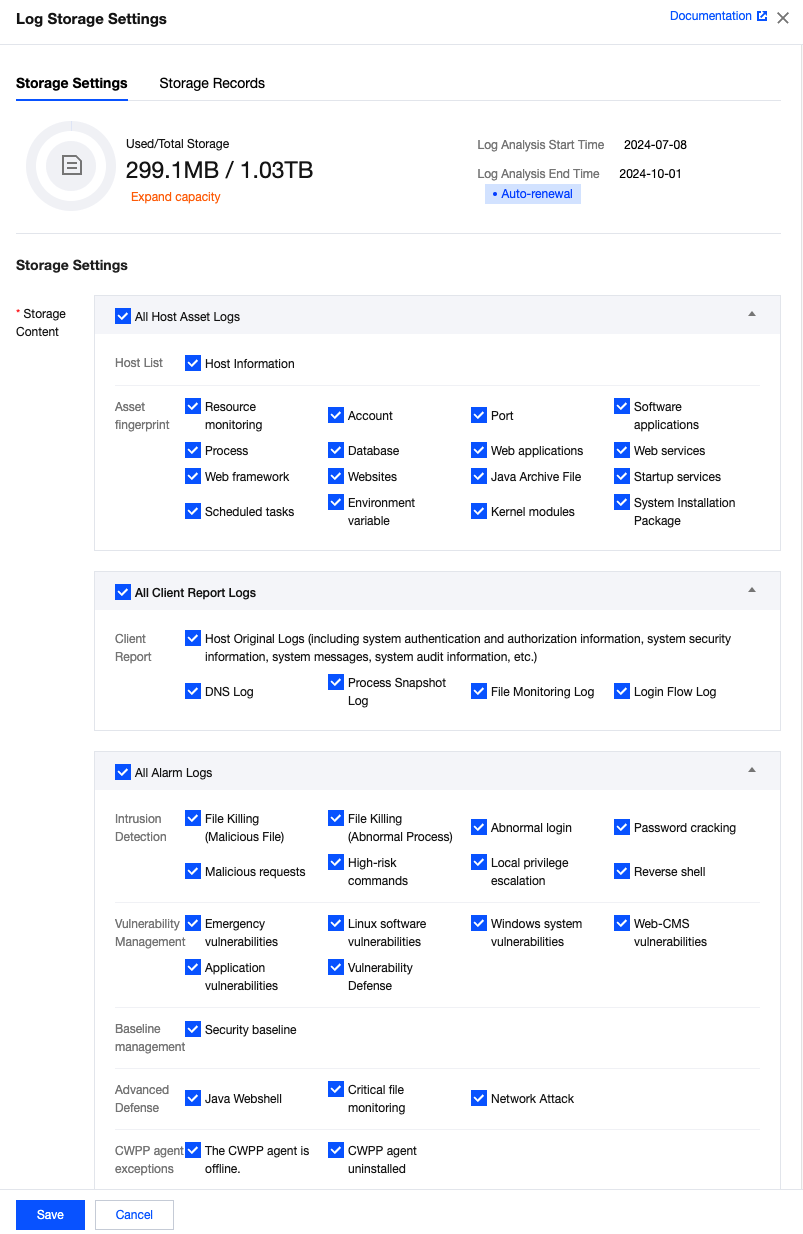Click the storage document icon in ring
This screenshot has width=803, height=1234.
(x=72, y=165)
